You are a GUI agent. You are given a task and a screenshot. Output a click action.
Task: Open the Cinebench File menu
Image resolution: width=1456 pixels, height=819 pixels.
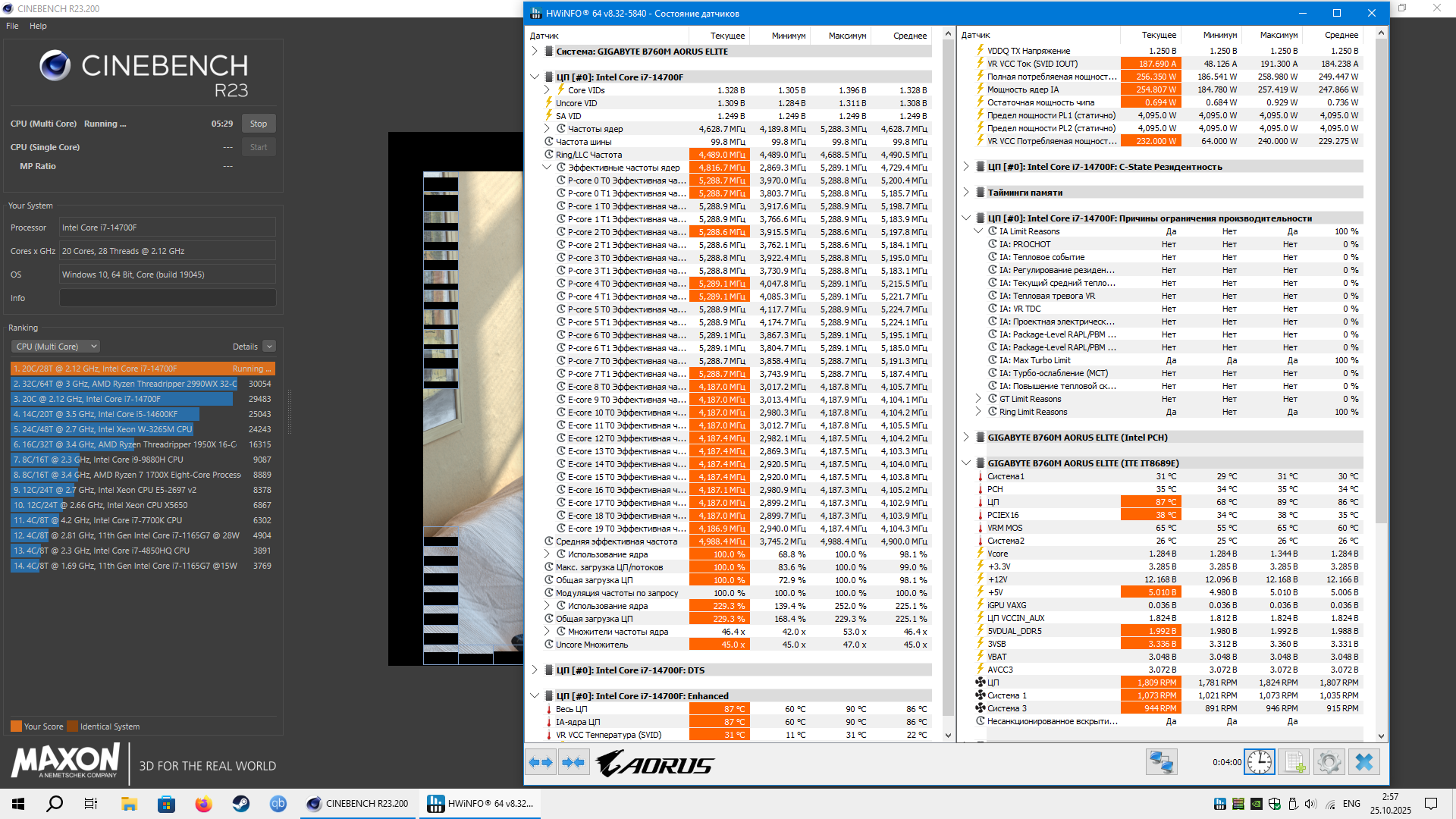pyautogui.click(x=12, y=26)
